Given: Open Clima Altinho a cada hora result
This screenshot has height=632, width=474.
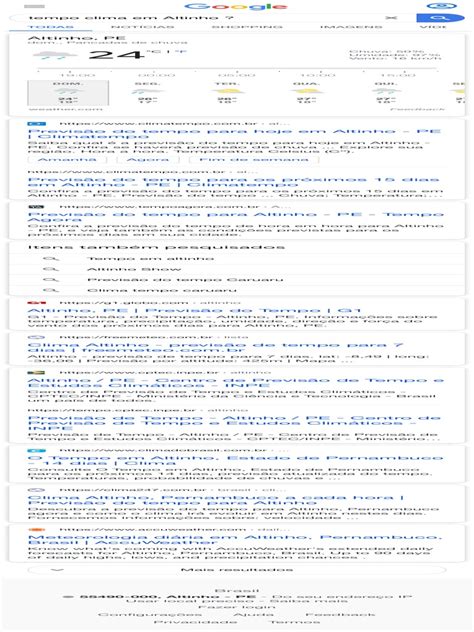Looking at the screenshot, I should pos(216,500).
